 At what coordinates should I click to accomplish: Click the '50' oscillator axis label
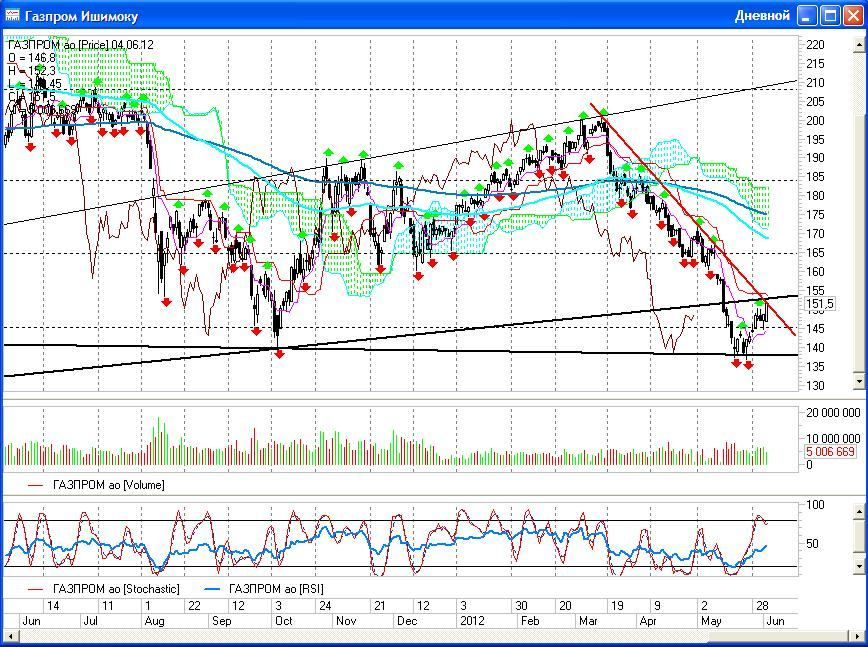tap(812, 544)
